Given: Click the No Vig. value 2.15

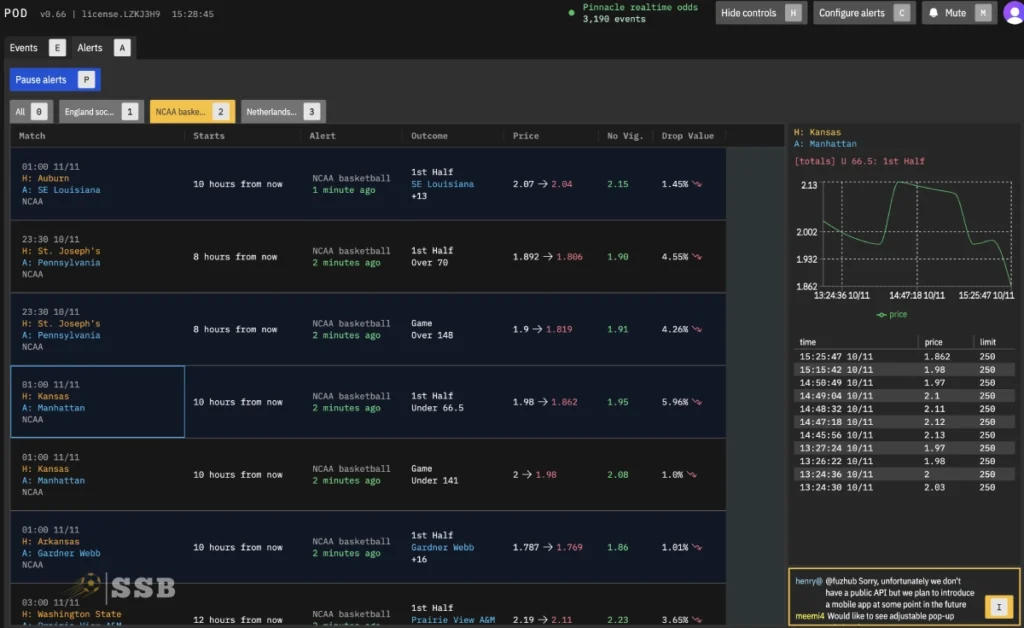Looking at the screenshot, I should 618,184.
